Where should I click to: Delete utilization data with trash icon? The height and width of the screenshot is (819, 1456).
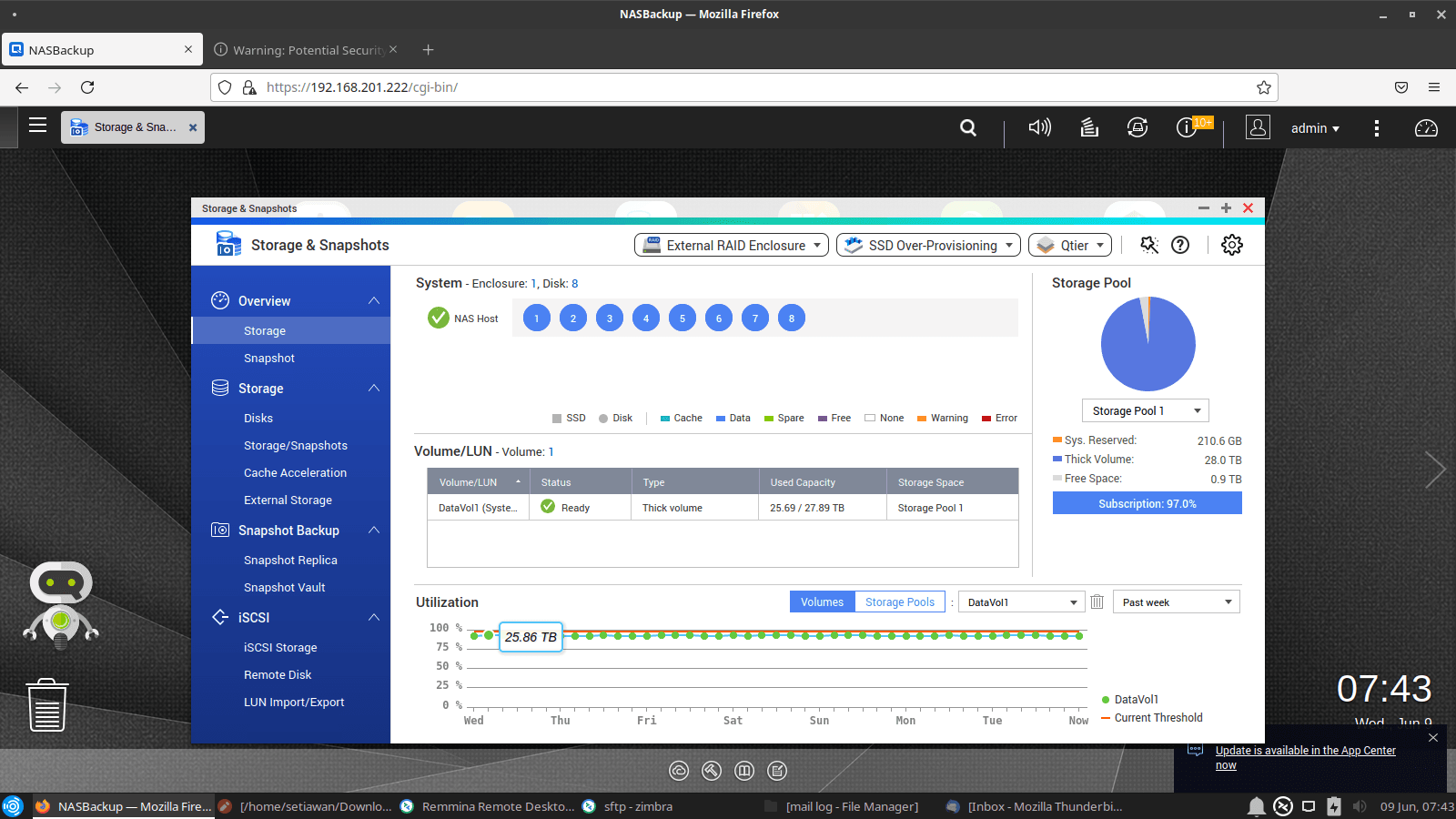[x=1097, y=602]
